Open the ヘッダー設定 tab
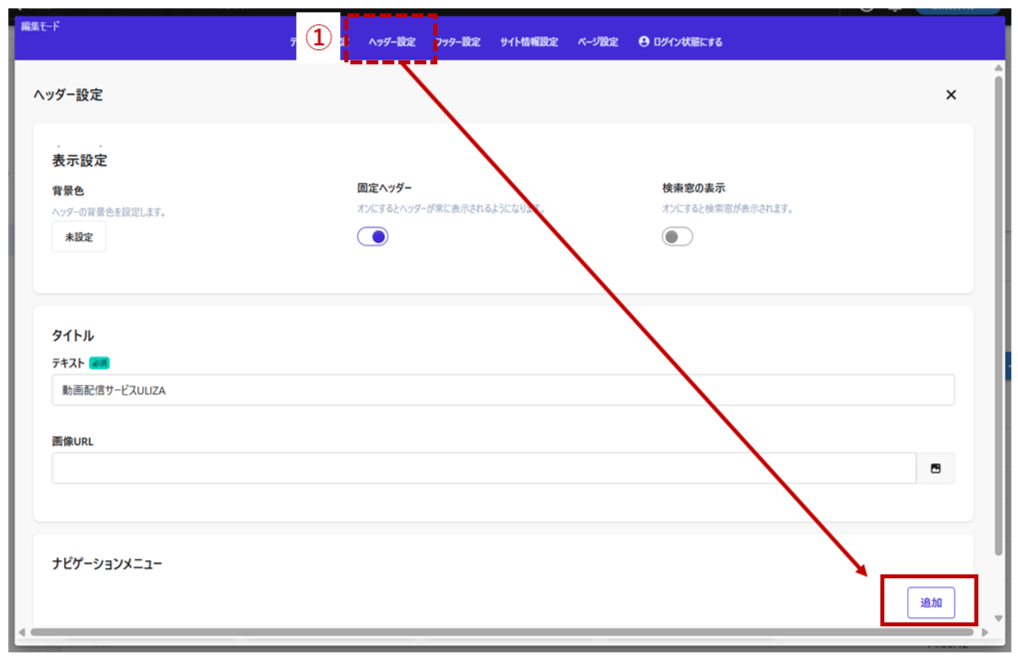The height and width of the screenshot is (660, 1018). click(391, 42)
